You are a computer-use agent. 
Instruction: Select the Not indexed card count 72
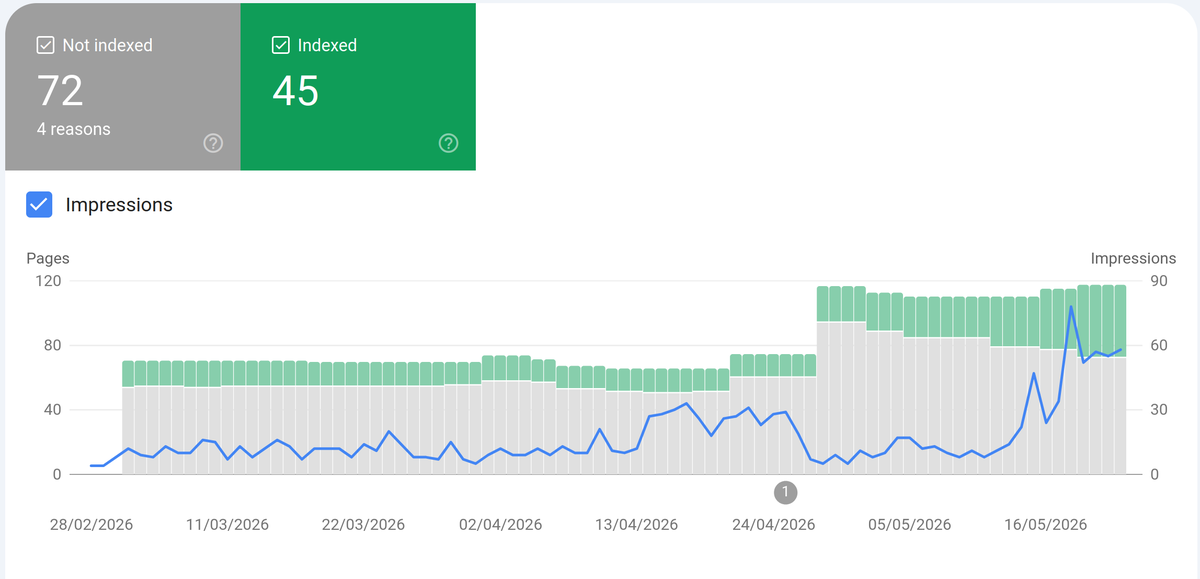[x=60, y=91]
